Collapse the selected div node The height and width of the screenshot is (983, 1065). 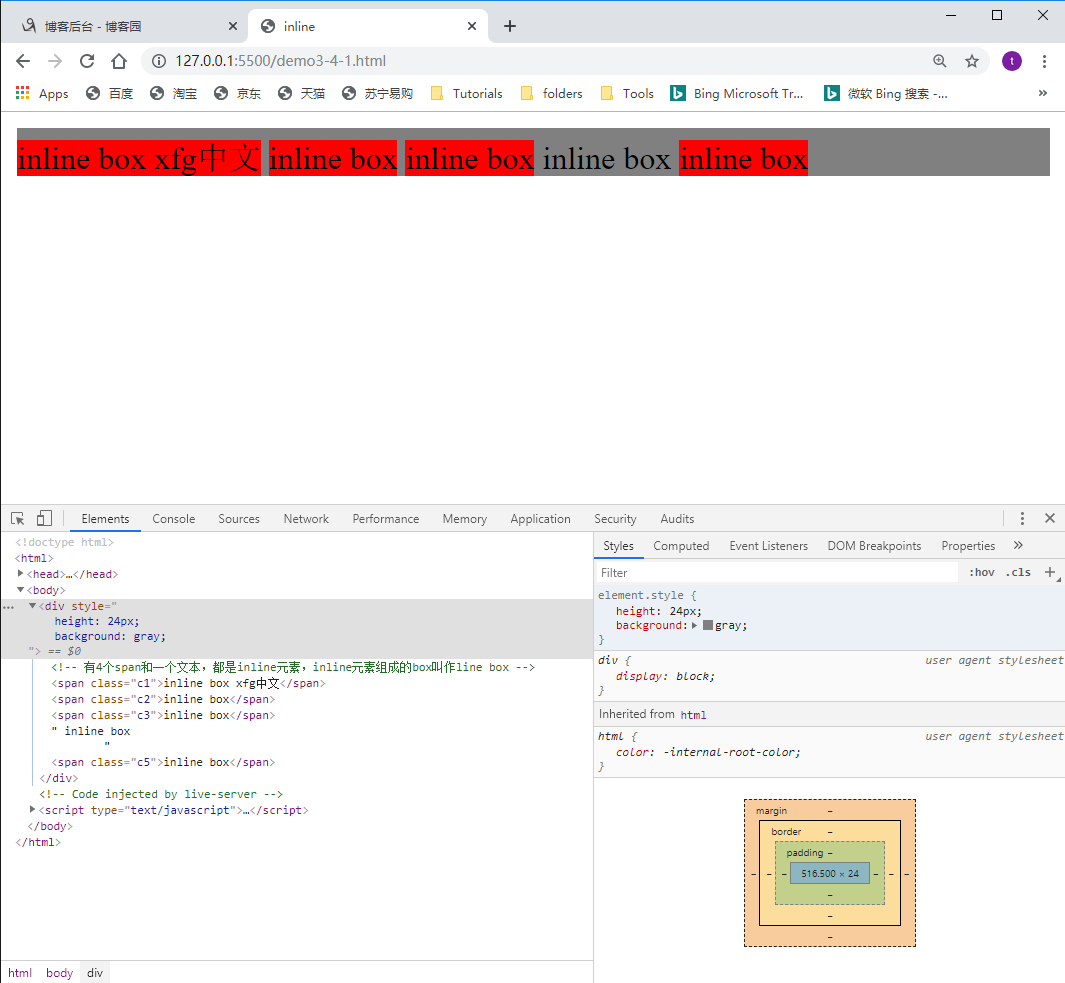point(32,606)
